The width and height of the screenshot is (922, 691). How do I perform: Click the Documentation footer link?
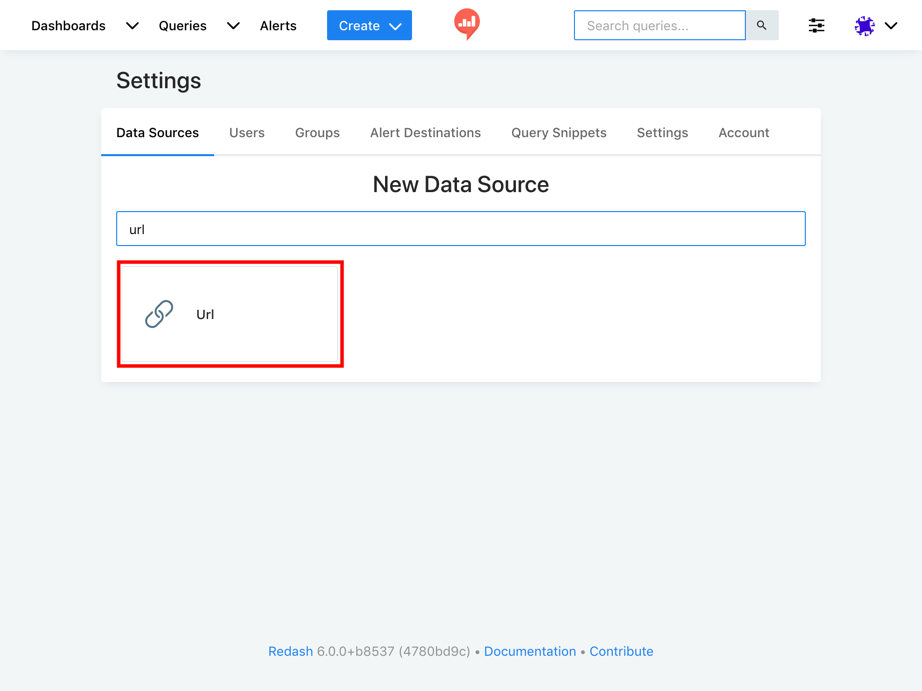click(x=529, y=651)
